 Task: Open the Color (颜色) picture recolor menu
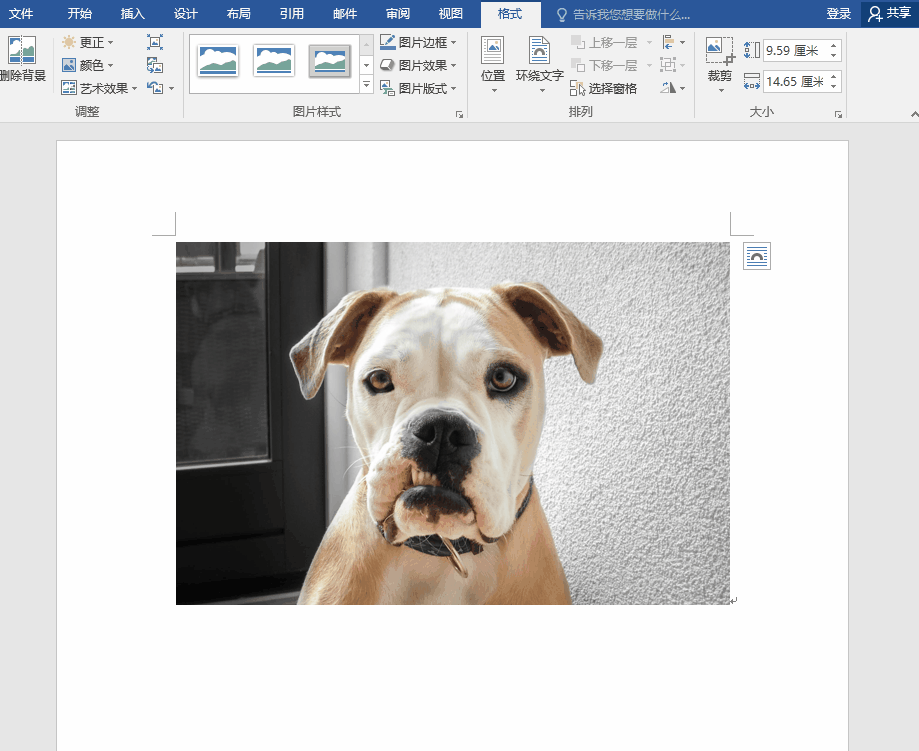[88, 65]
